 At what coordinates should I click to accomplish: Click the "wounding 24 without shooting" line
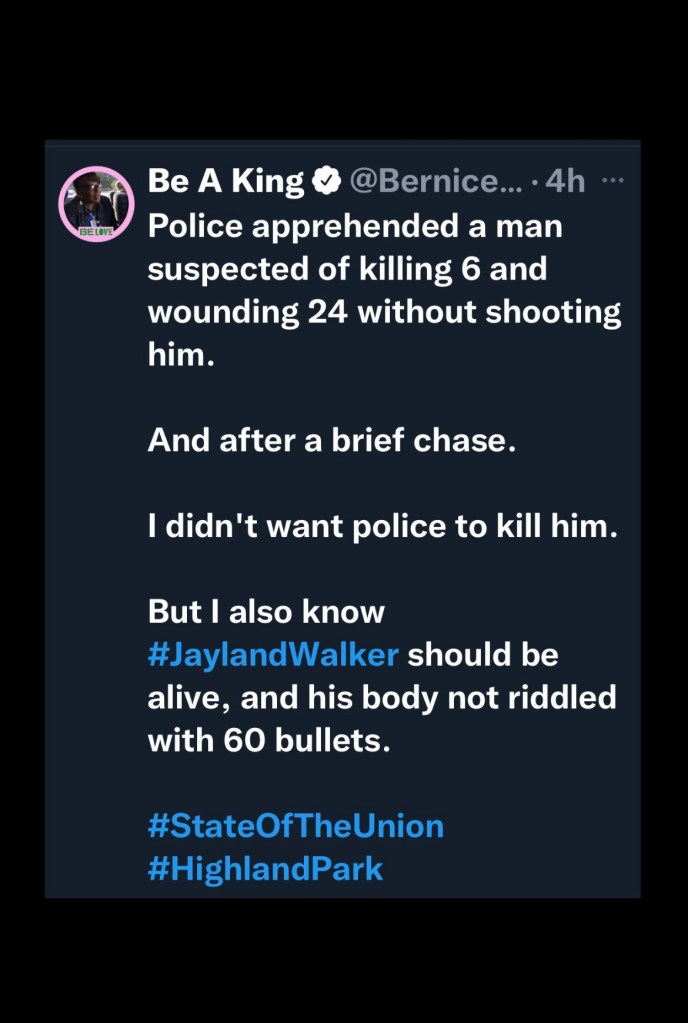point(384,312)
